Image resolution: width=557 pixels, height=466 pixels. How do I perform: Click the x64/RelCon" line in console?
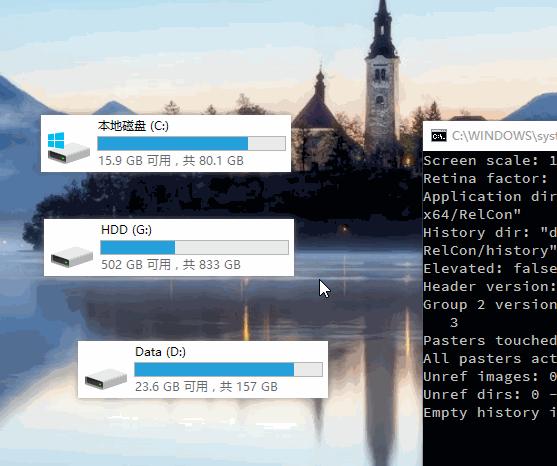[x=472, y=215]
